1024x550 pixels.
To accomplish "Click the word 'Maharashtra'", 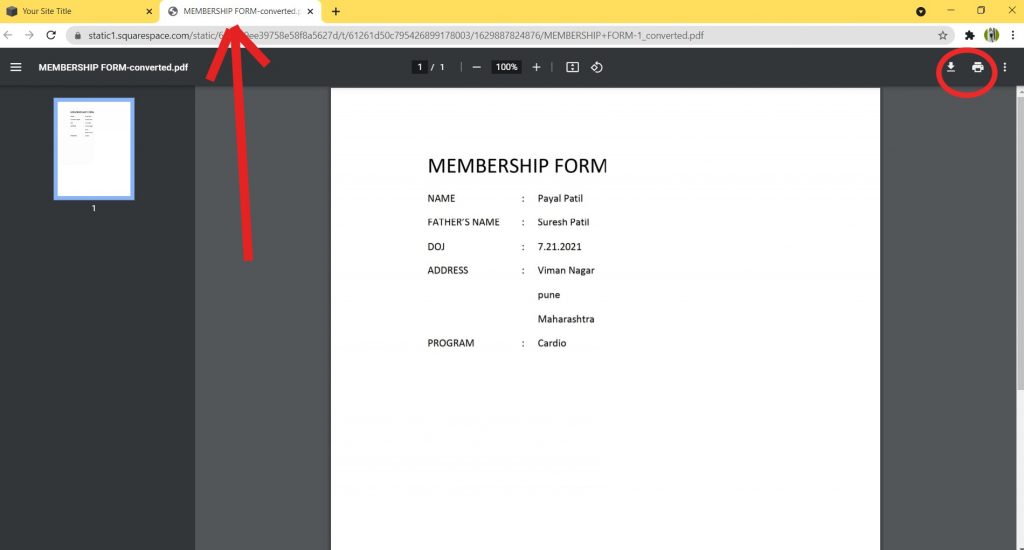I will tap(566, 319).
